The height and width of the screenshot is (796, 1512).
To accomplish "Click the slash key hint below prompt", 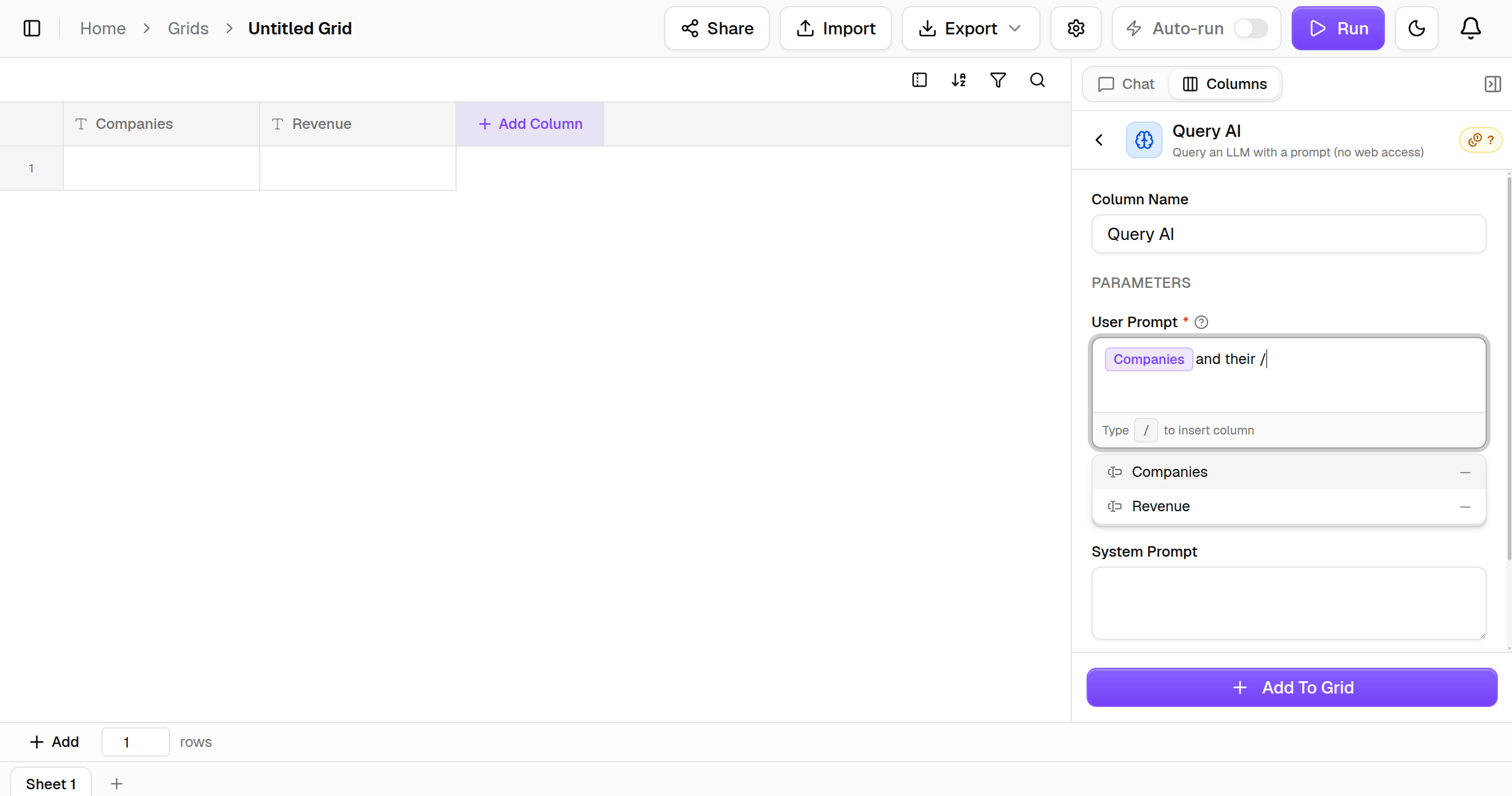I will click(x=1146, y=430).
